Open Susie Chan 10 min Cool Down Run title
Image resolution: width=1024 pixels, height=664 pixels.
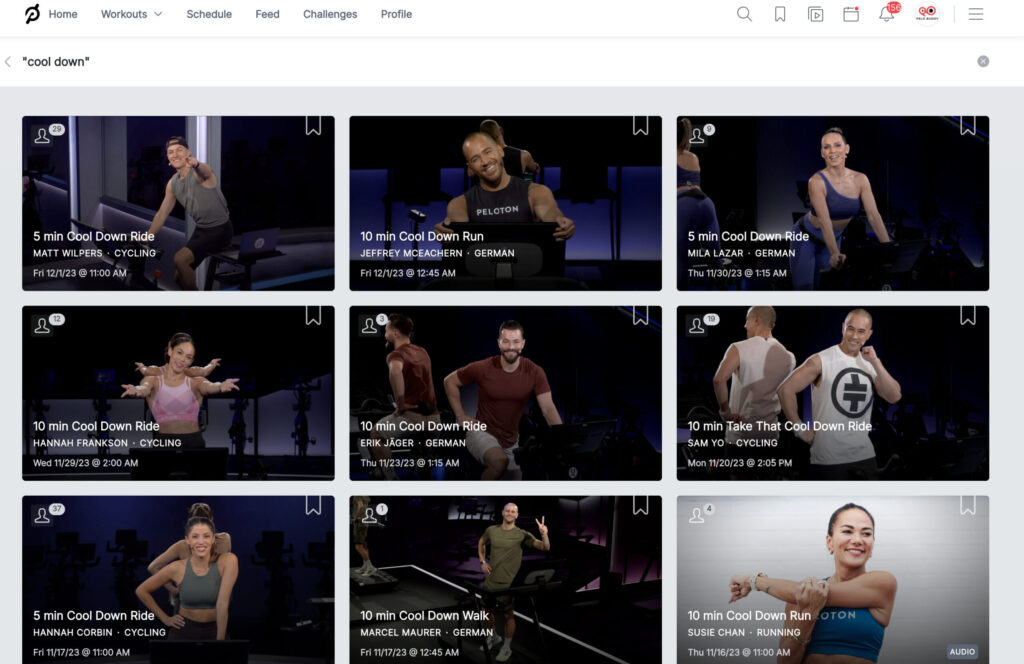pyautogui.click(x=749, y=616)
